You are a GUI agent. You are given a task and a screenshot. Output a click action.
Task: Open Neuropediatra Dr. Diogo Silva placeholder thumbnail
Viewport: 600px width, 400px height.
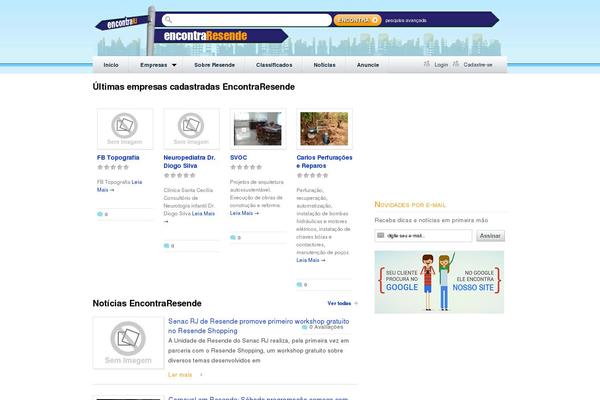(191, 129)
